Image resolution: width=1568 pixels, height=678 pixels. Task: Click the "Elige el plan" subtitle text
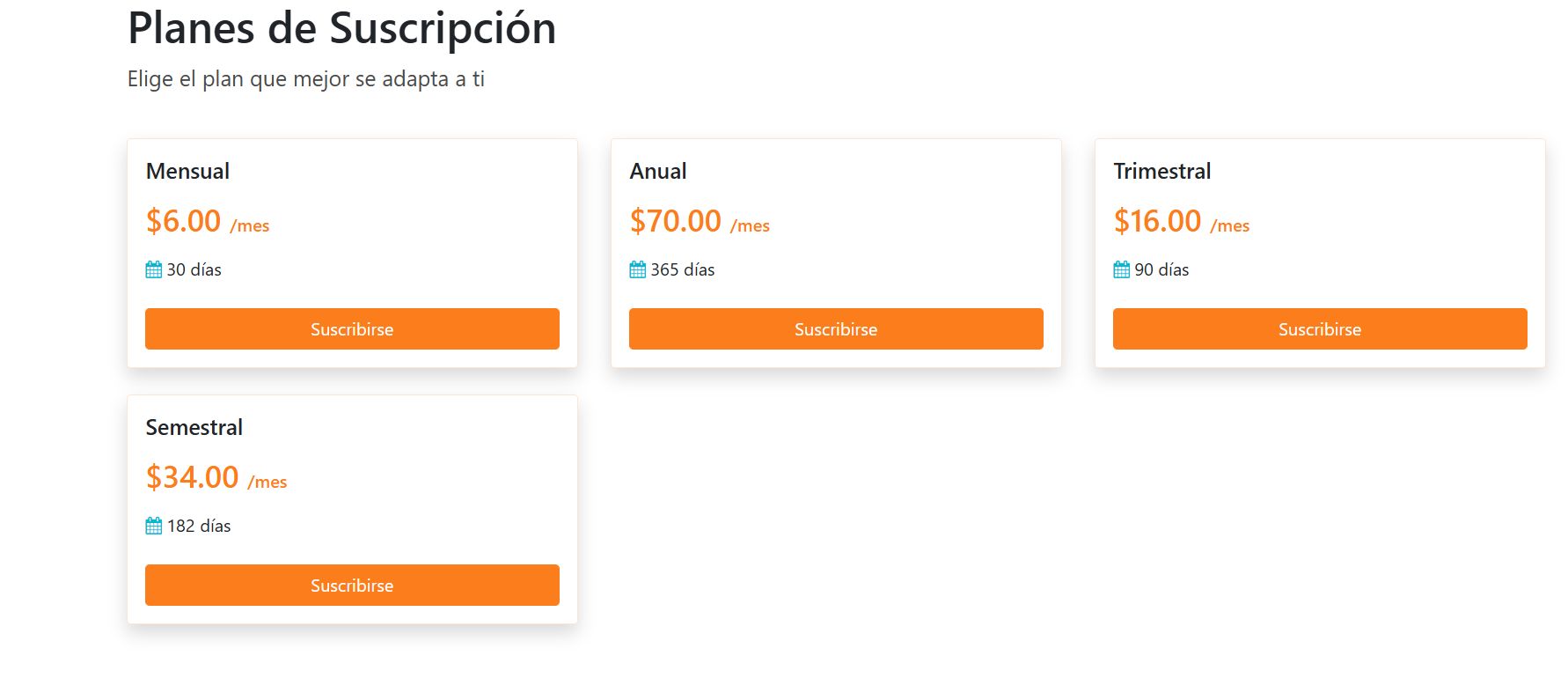[x=306, y=79]
